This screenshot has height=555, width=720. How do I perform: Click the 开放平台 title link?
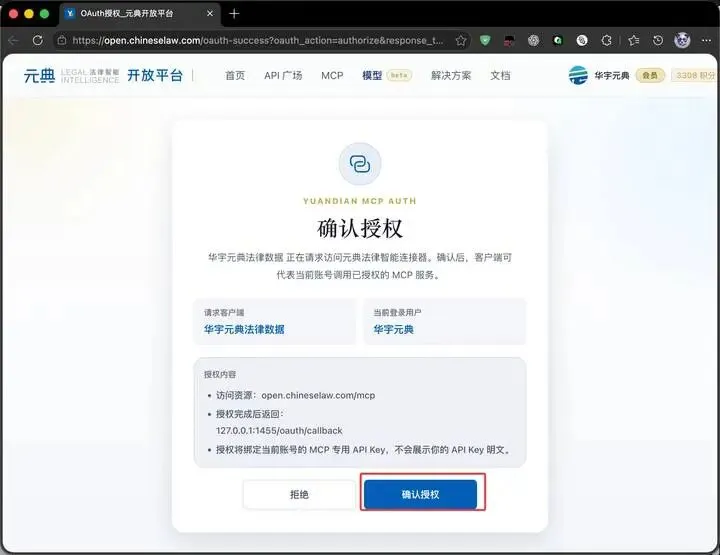(155, 75)
